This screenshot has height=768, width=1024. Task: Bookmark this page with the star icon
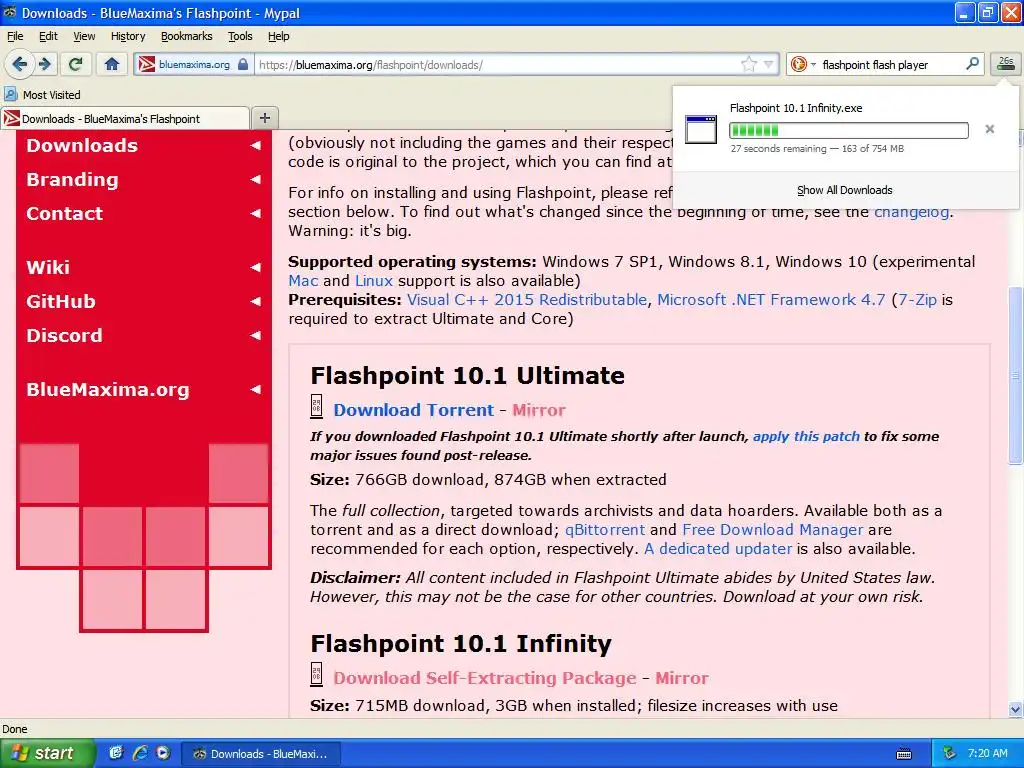[x=749, y=64]
